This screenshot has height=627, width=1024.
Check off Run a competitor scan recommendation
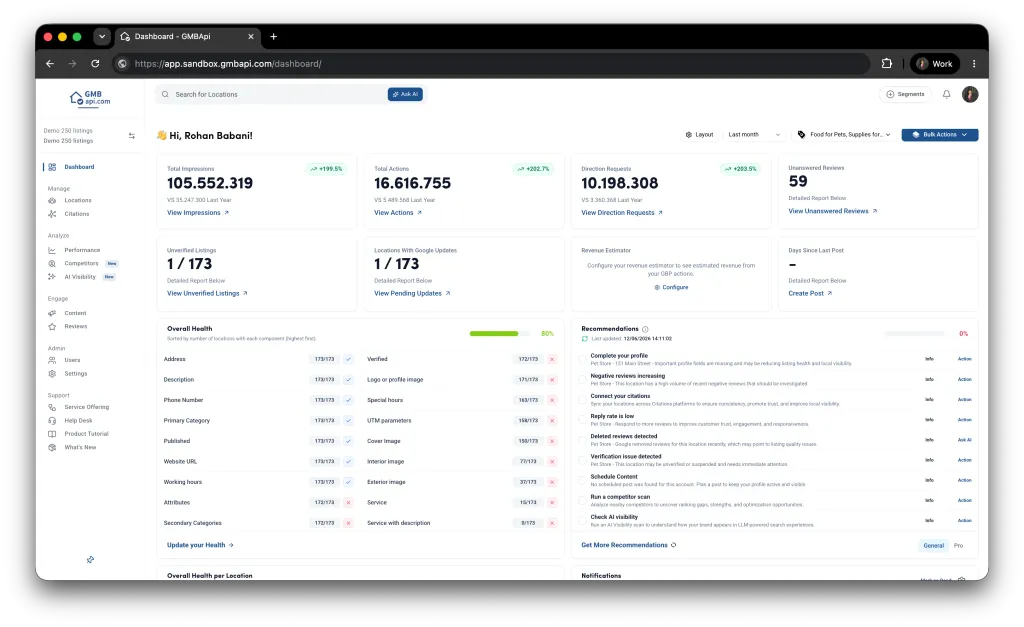[x=583, y=501]
